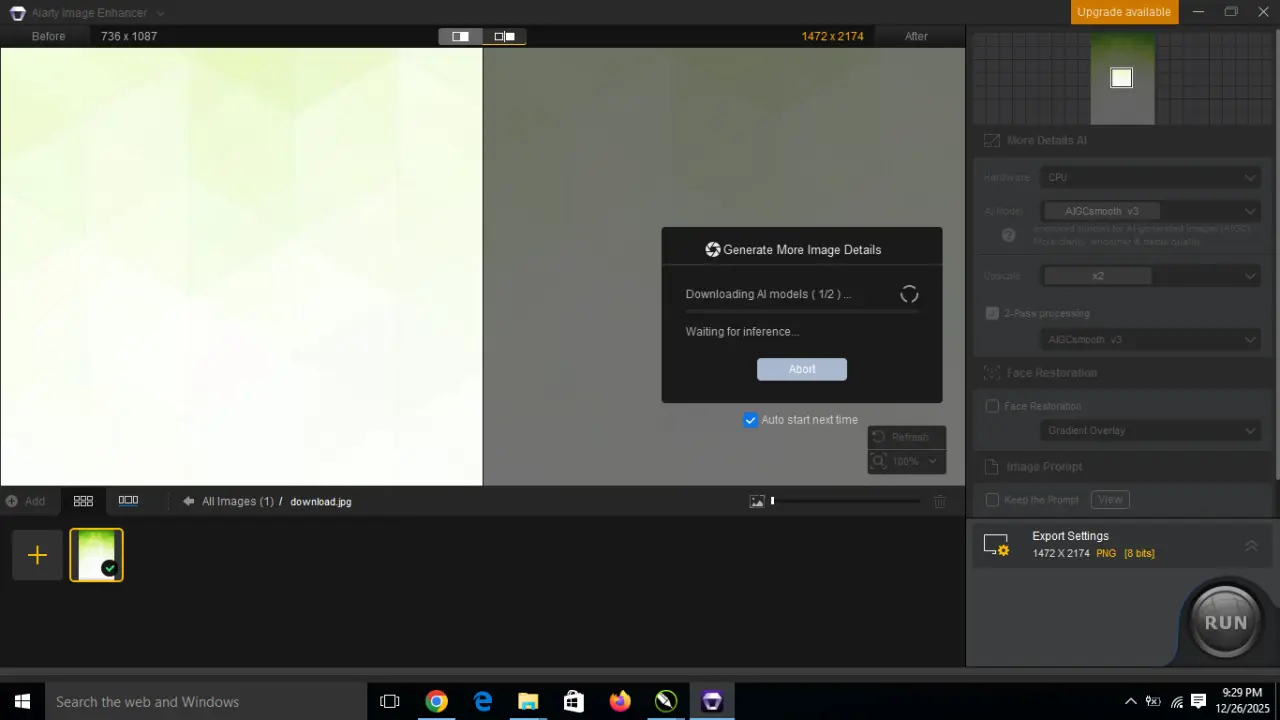
Task: Click the Add button in file bar
Action: (26, 501)
